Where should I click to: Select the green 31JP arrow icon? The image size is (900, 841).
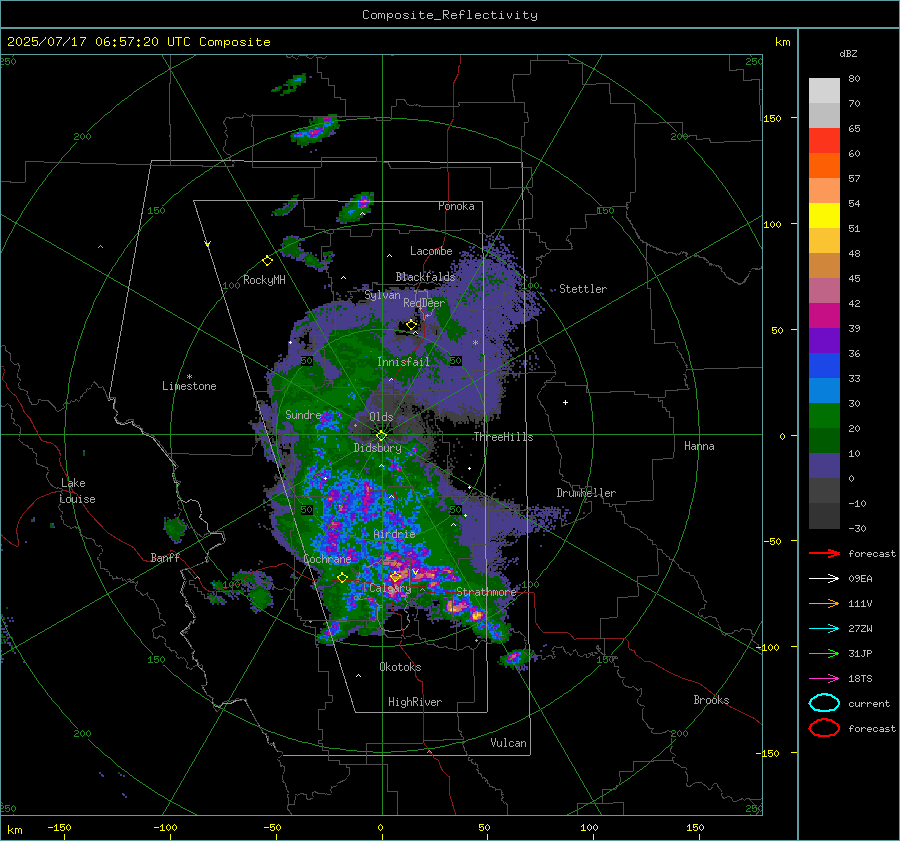pos(824,653)
